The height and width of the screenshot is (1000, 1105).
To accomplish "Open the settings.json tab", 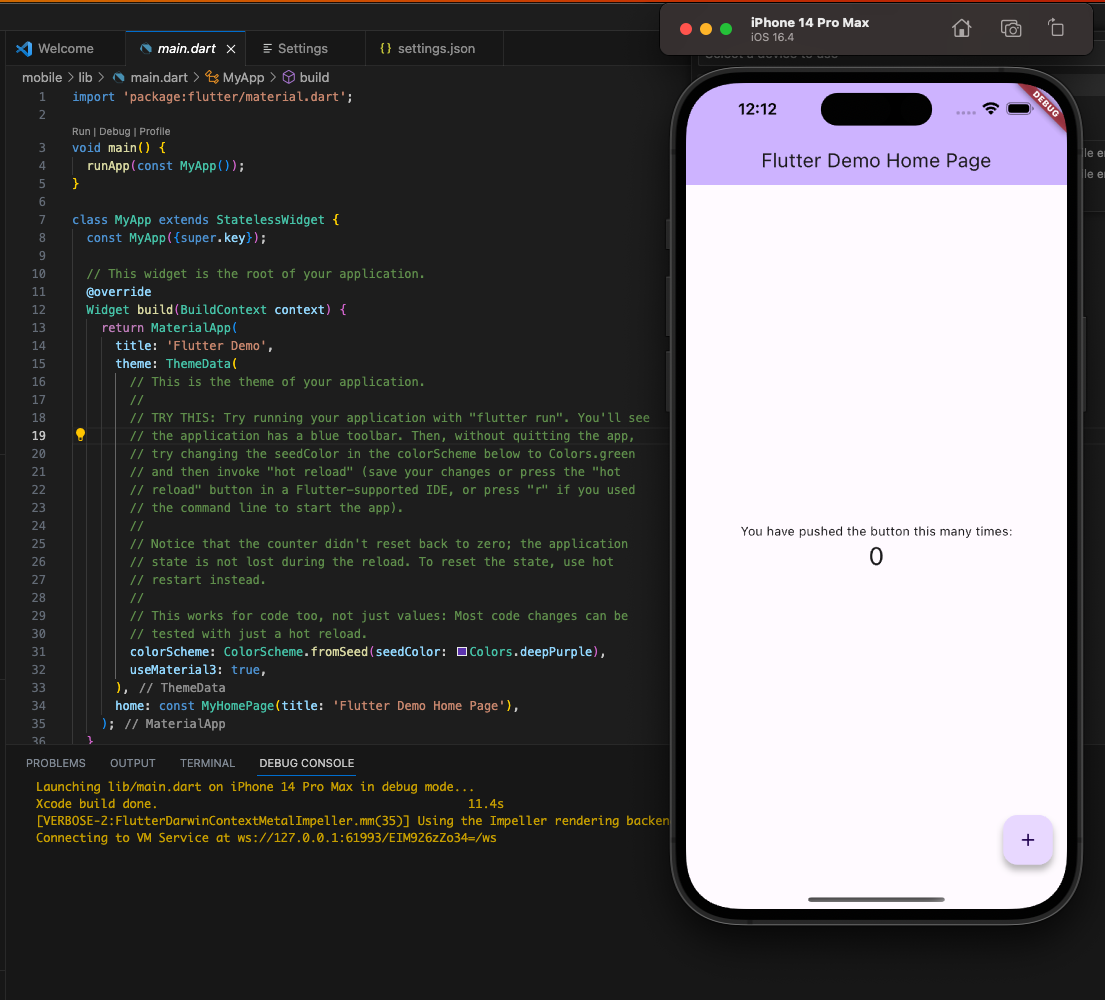I will point(436,49).
